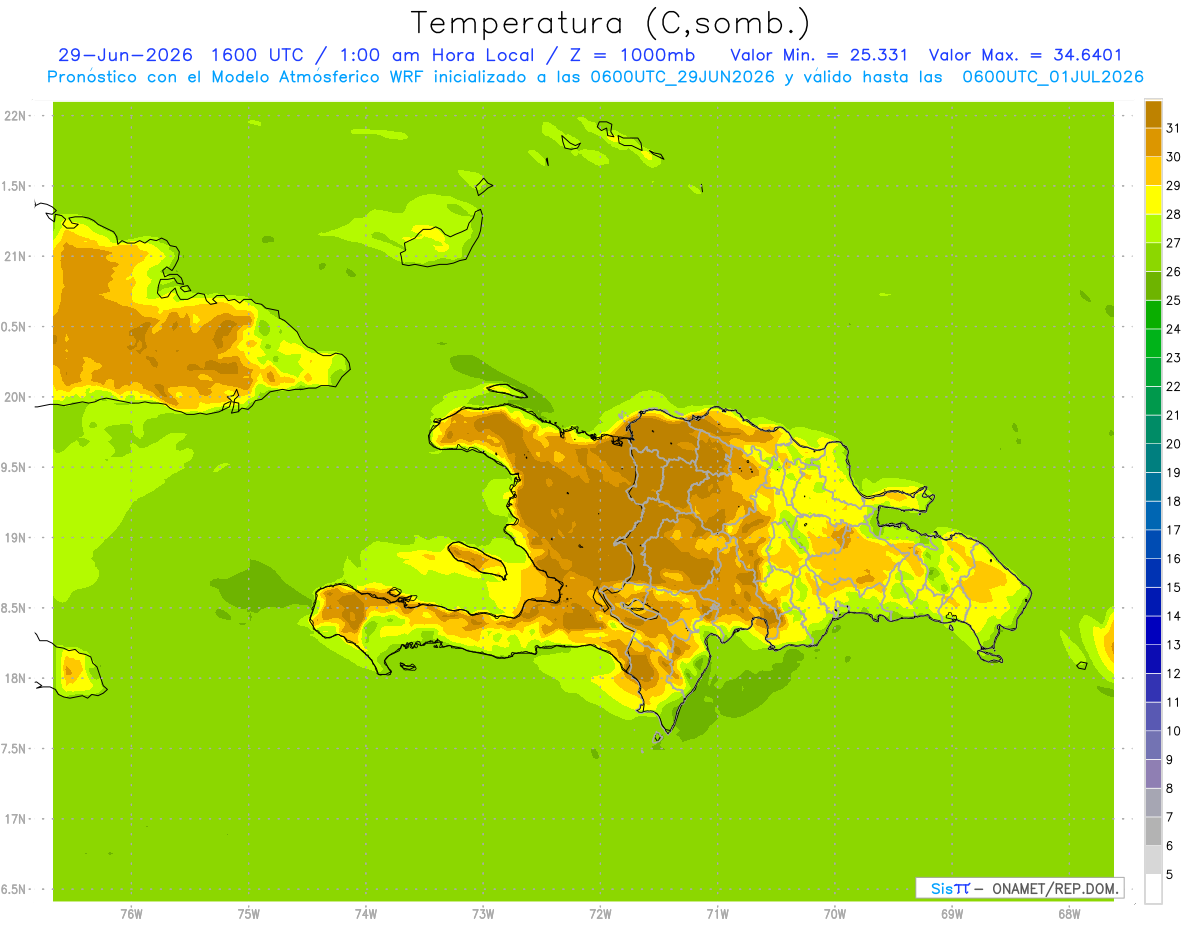Click the legend swatch between 27 and 28
The image size is (1200, 927).
click(1153, 228)
